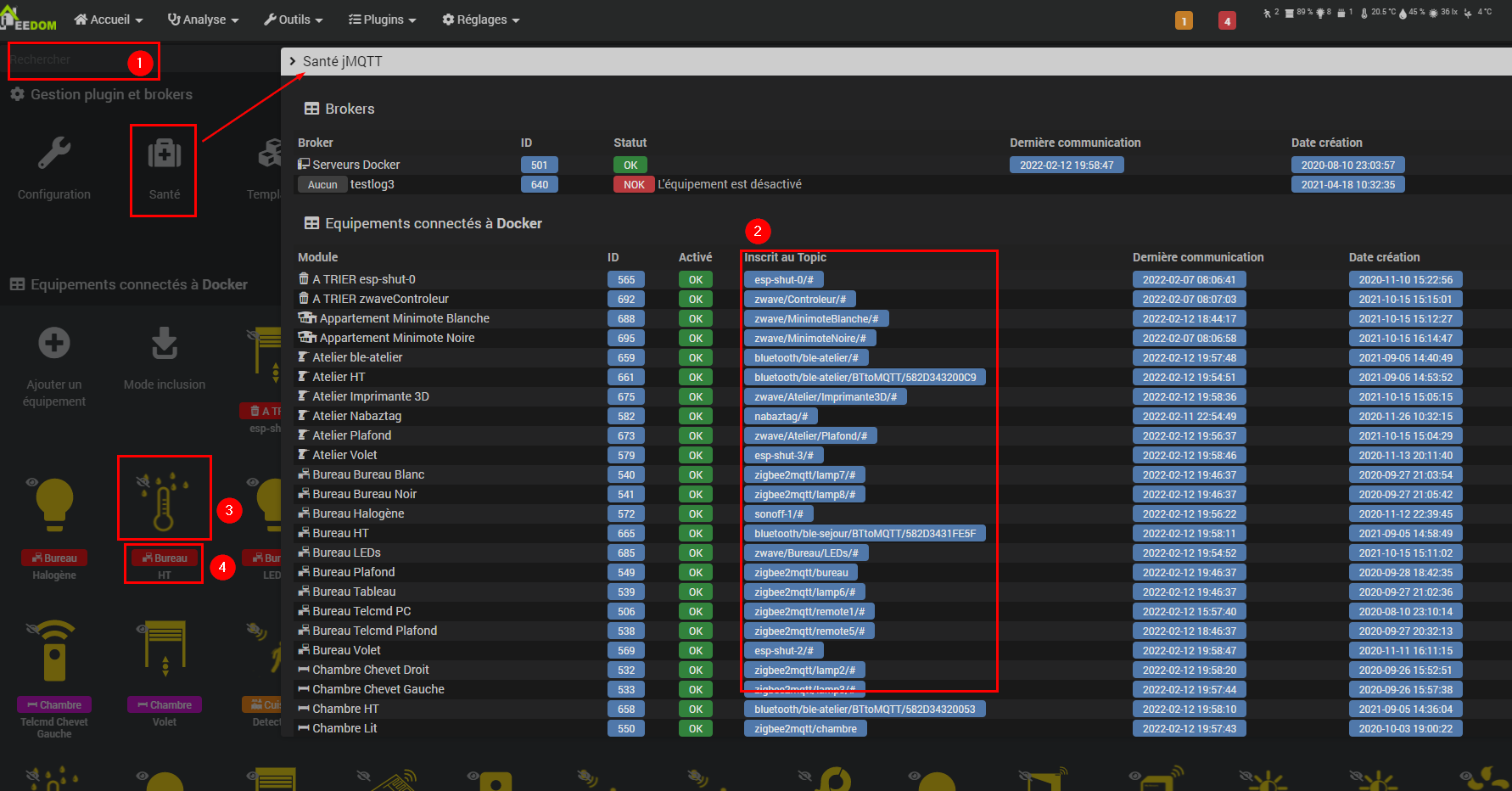Open the Accueil dropdown menu
Viewport: 1512px width, 791px height.
pyautogui.click(x=109, y=20)
